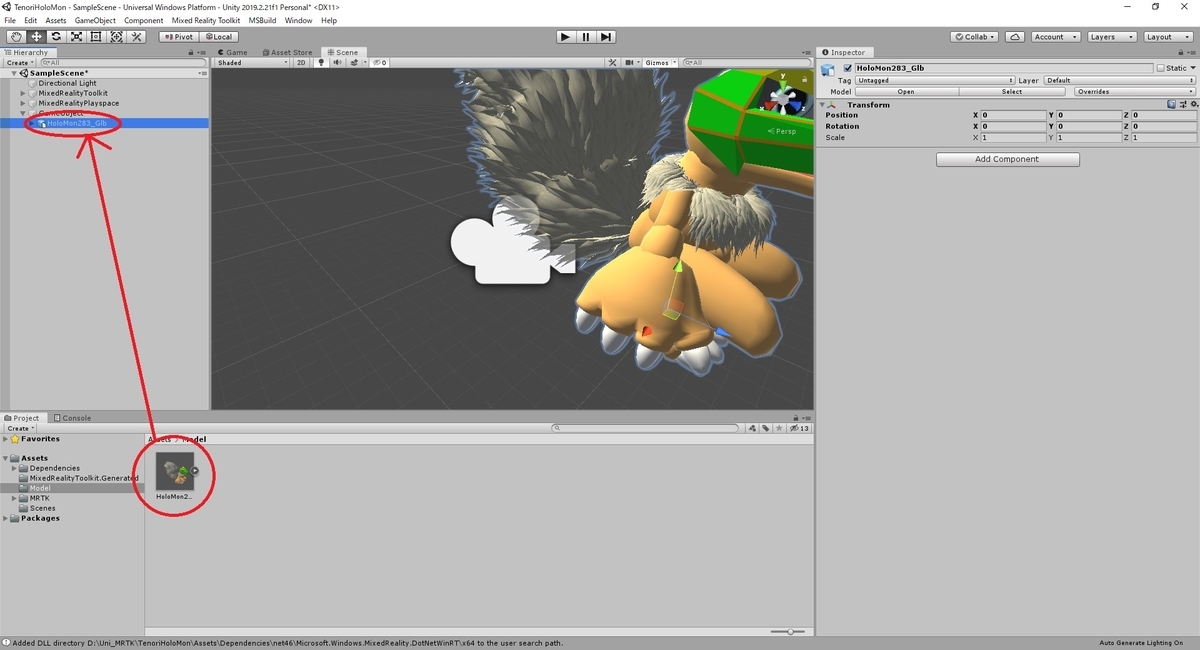Toggle 2D view mode in Scene

click(x=301, y=63)
